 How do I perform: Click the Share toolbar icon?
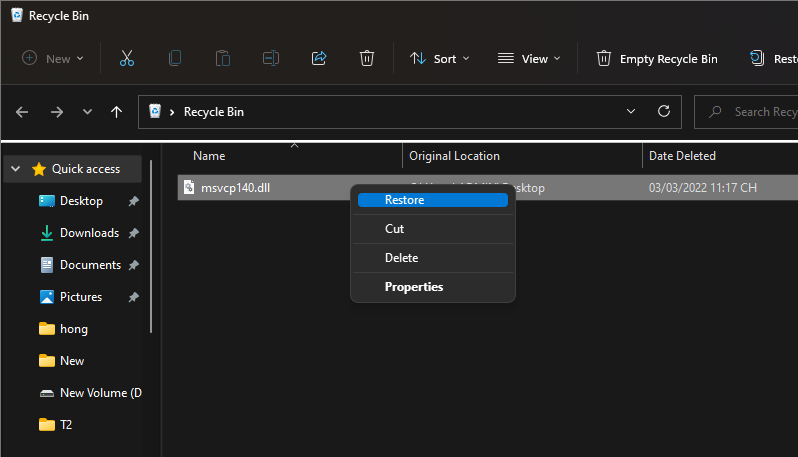pyautogui.click(x=319, y=59)
